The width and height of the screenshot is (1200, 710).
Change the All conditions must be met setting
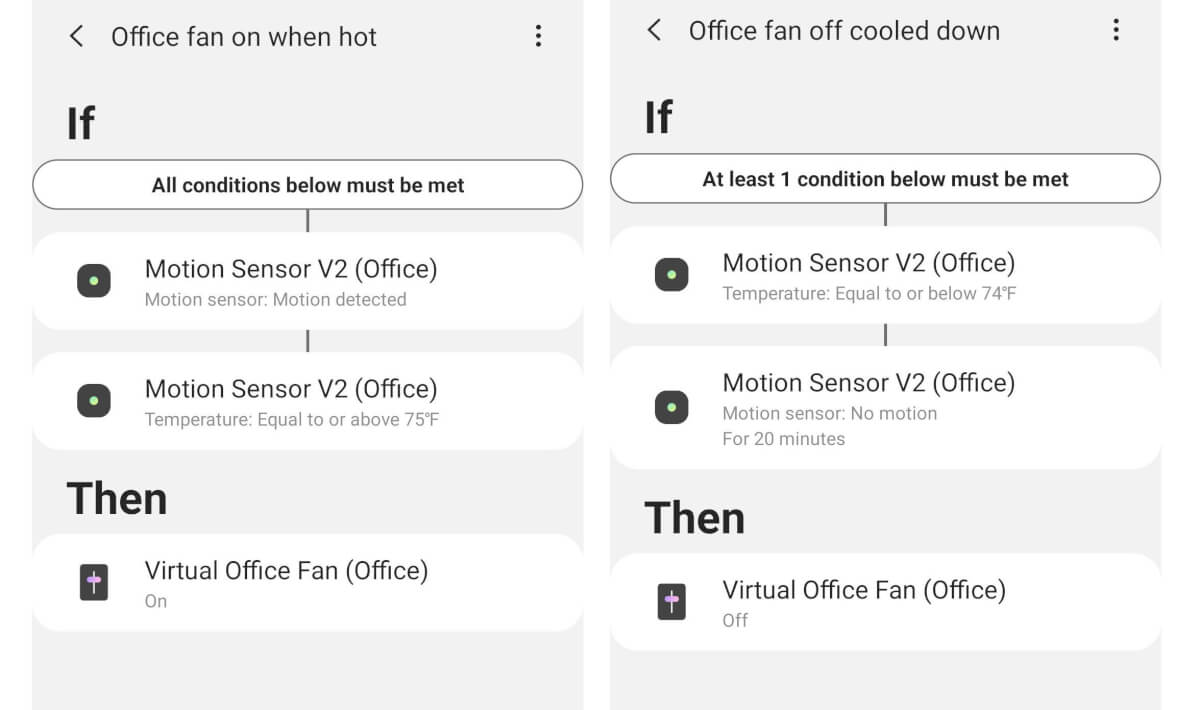click(307, 185)
